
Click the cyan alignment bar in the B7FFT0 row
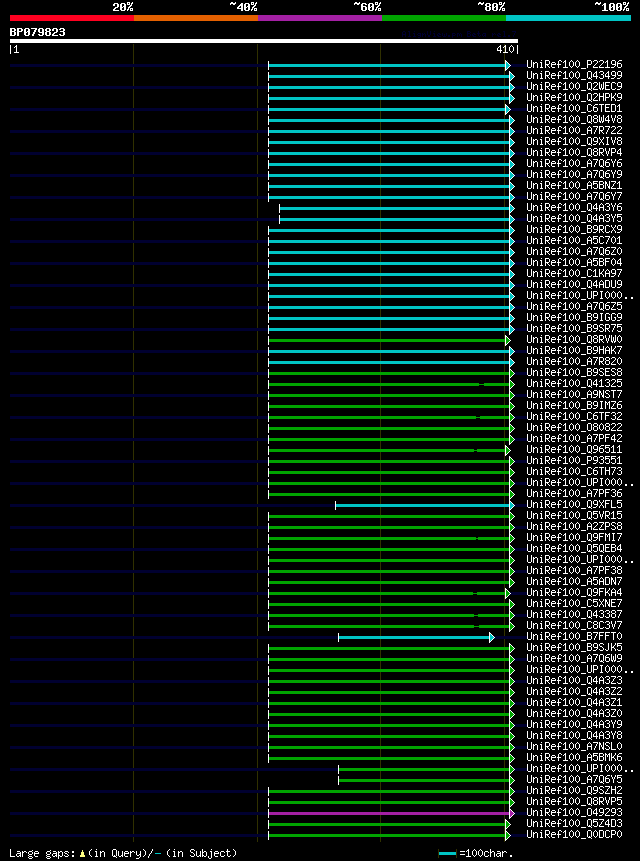point(416,637)
